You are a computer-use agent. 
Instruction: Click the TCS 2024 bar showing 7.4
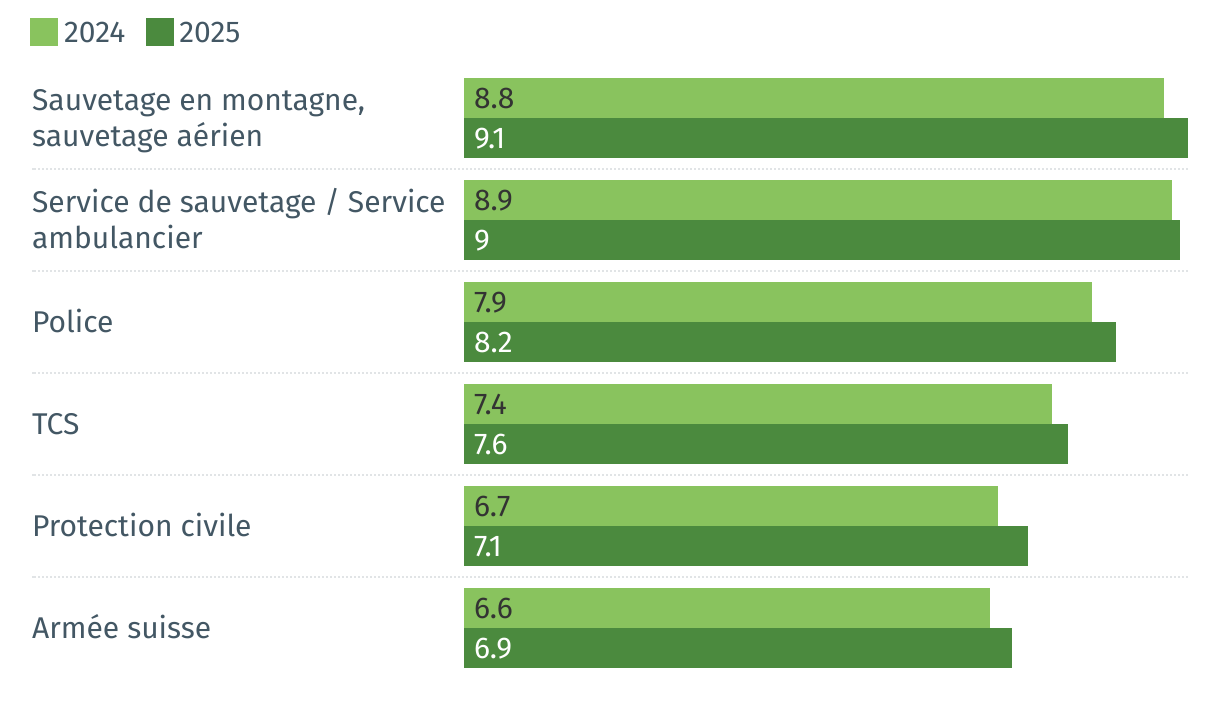tap(757, 404)
